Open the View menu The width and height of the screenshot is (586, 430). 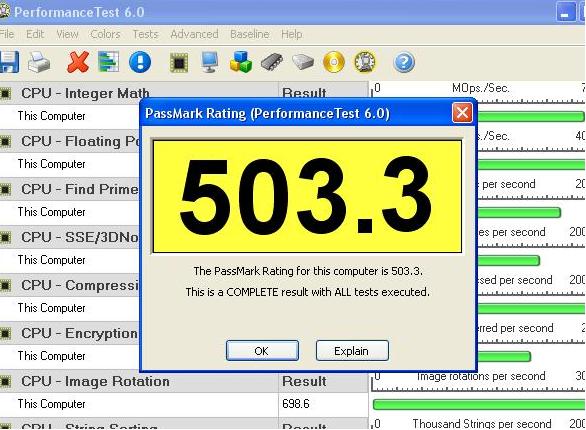click(67, 34)
